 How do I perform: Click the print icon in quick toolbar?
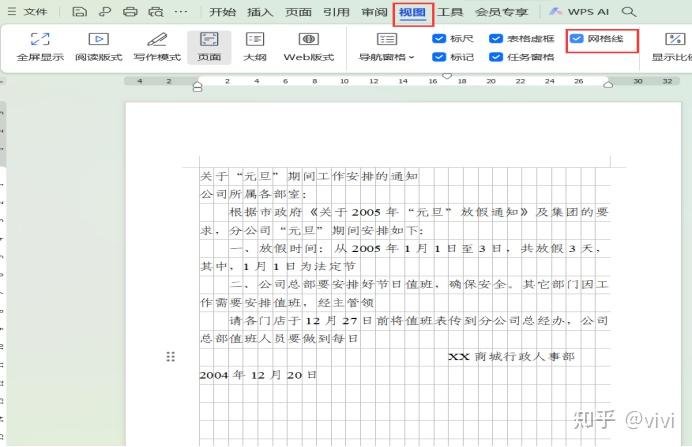pyautogui.click(x=130, y=12)
